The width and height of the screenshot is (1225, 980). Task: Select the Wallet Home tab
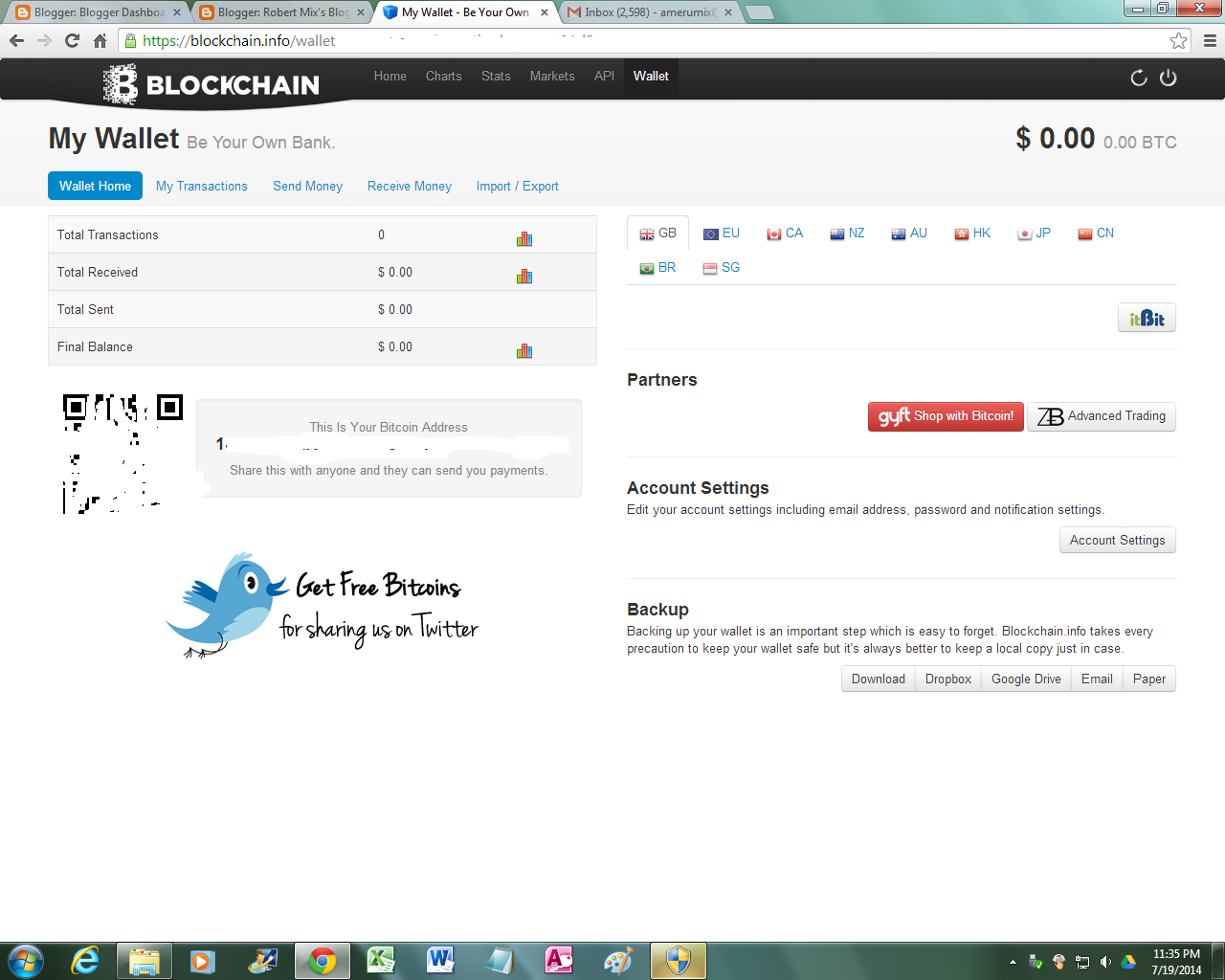coord(96,186)
